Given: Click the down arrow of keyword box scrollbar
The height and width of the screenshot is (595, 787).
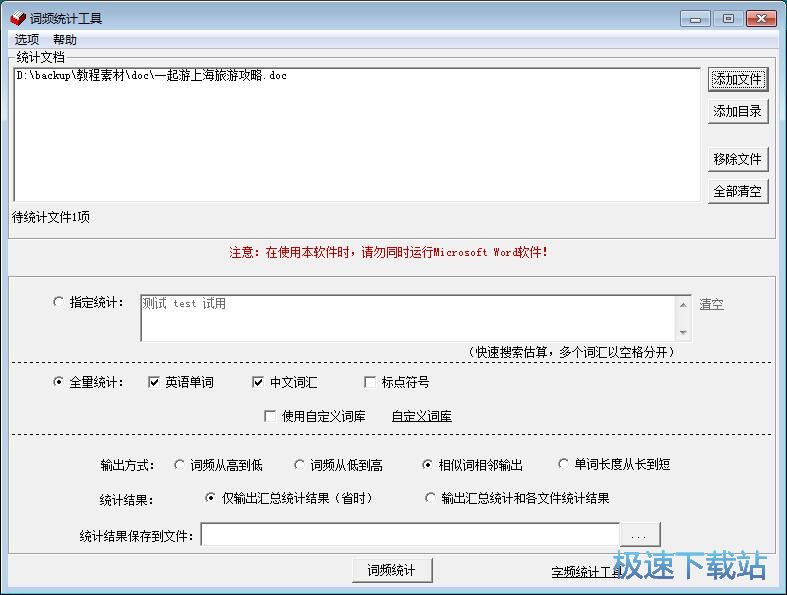Looking at the screenshot, I should coord(683,332).
